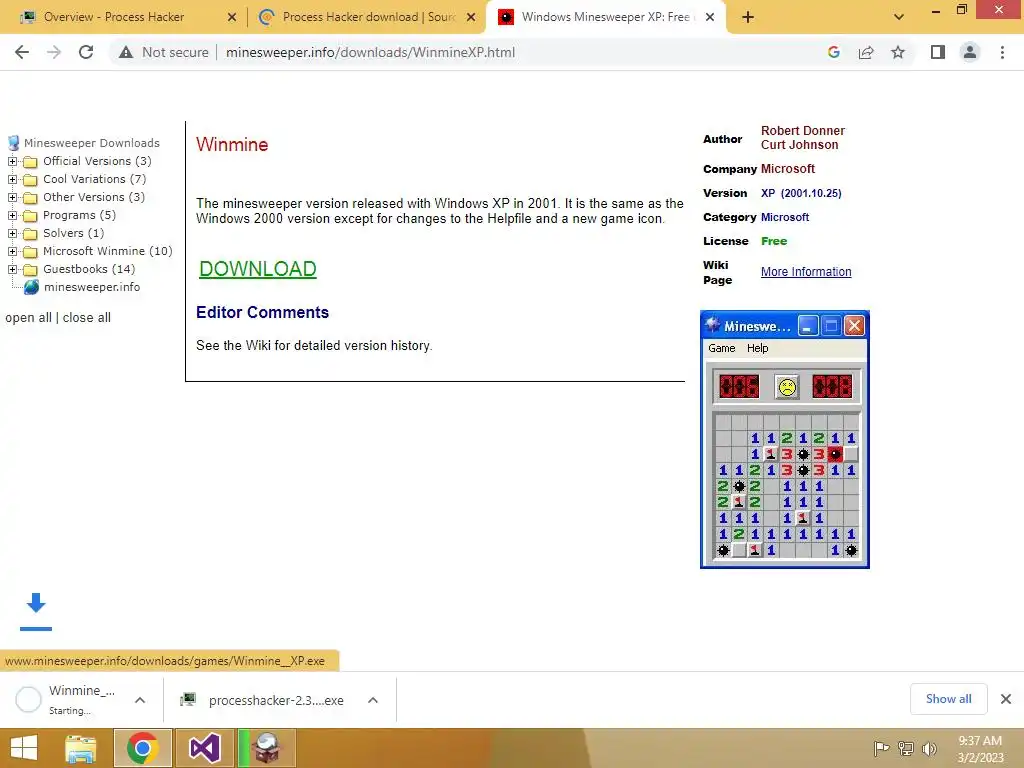
Task: Close the downloads bar
Action: [x=1006, y=699]
